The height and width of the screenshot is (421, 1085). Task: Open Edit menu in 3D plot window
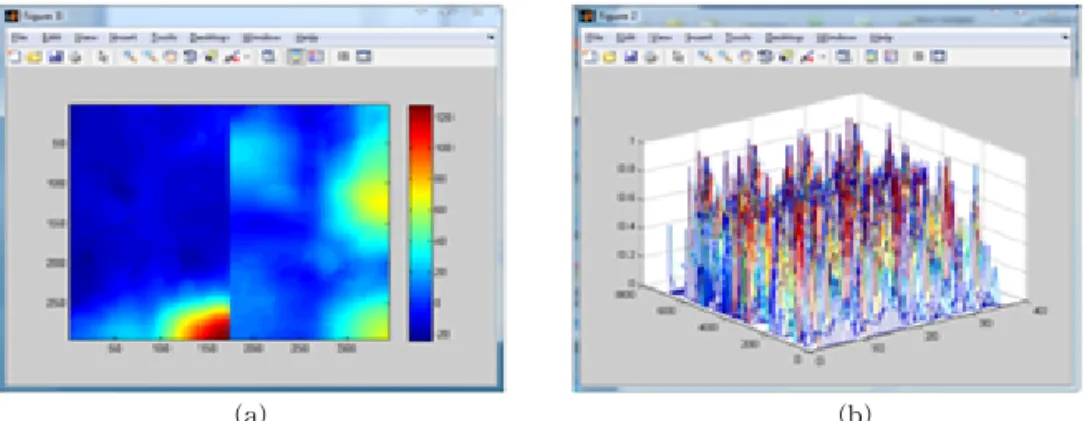tap(626, 37)
